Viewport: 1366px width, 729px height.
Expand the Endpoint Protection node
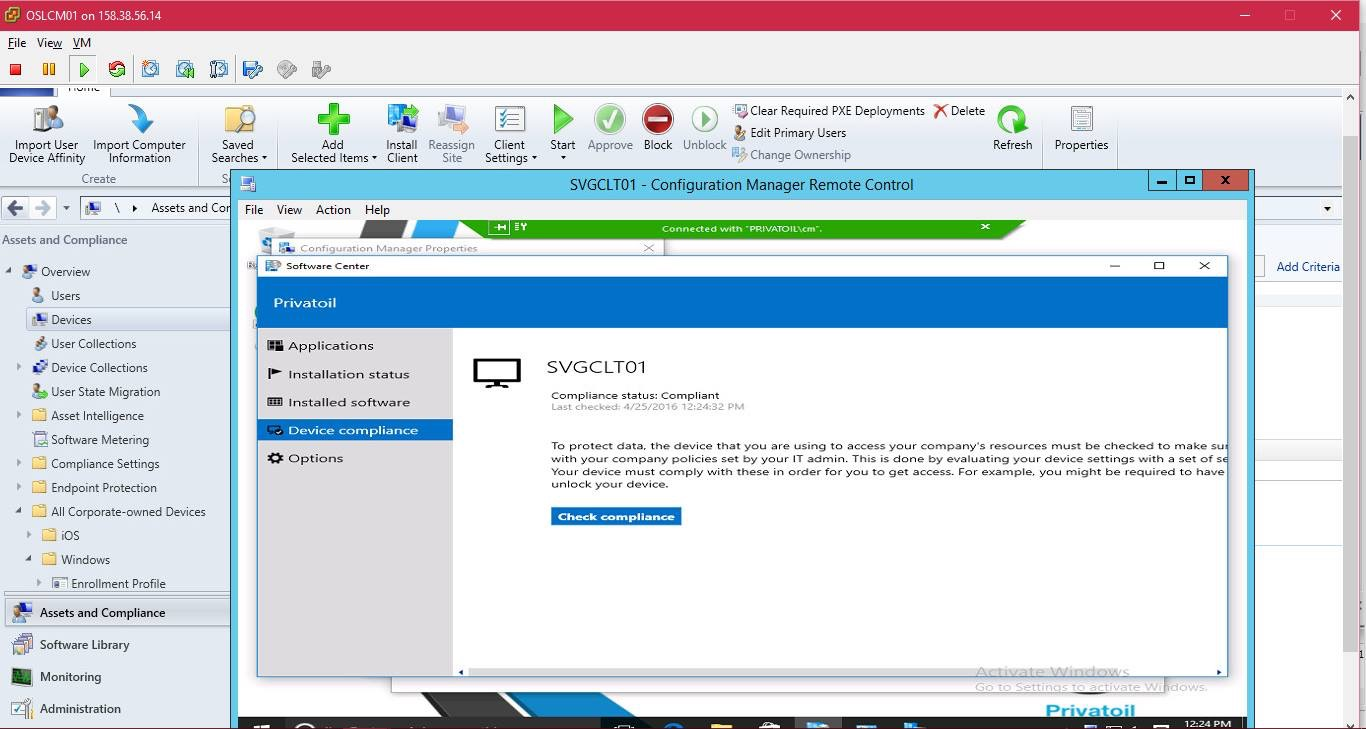point(19,487)
